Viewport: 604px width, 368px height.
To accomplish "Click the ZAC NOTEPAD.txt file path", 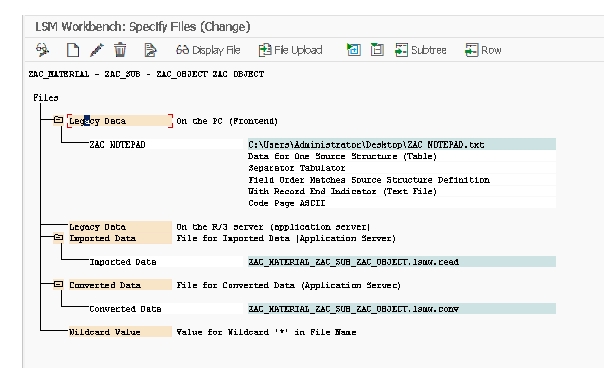I will click(402, 145).
